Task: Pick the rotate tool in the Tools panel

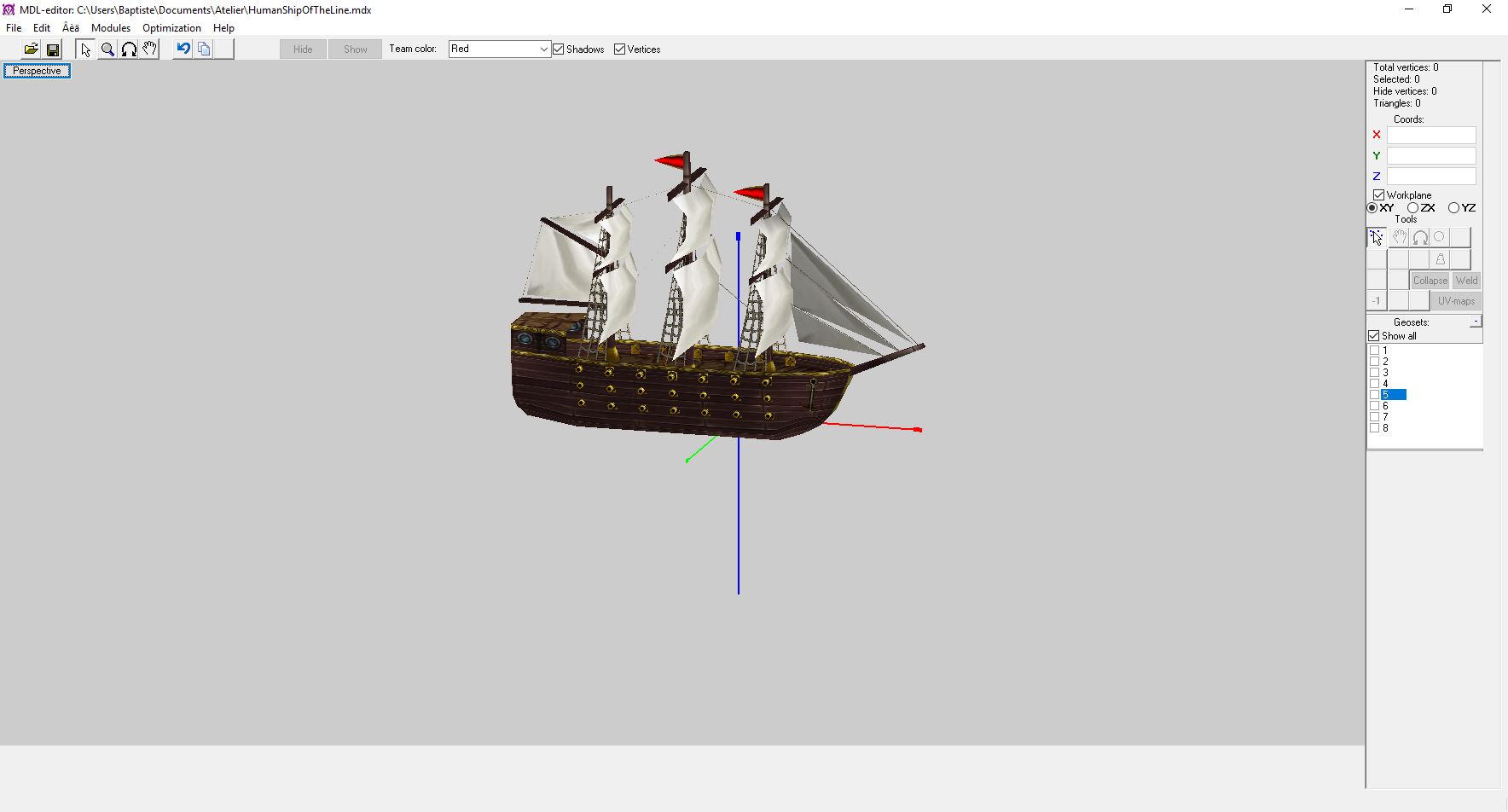Action: (1420, 238)
